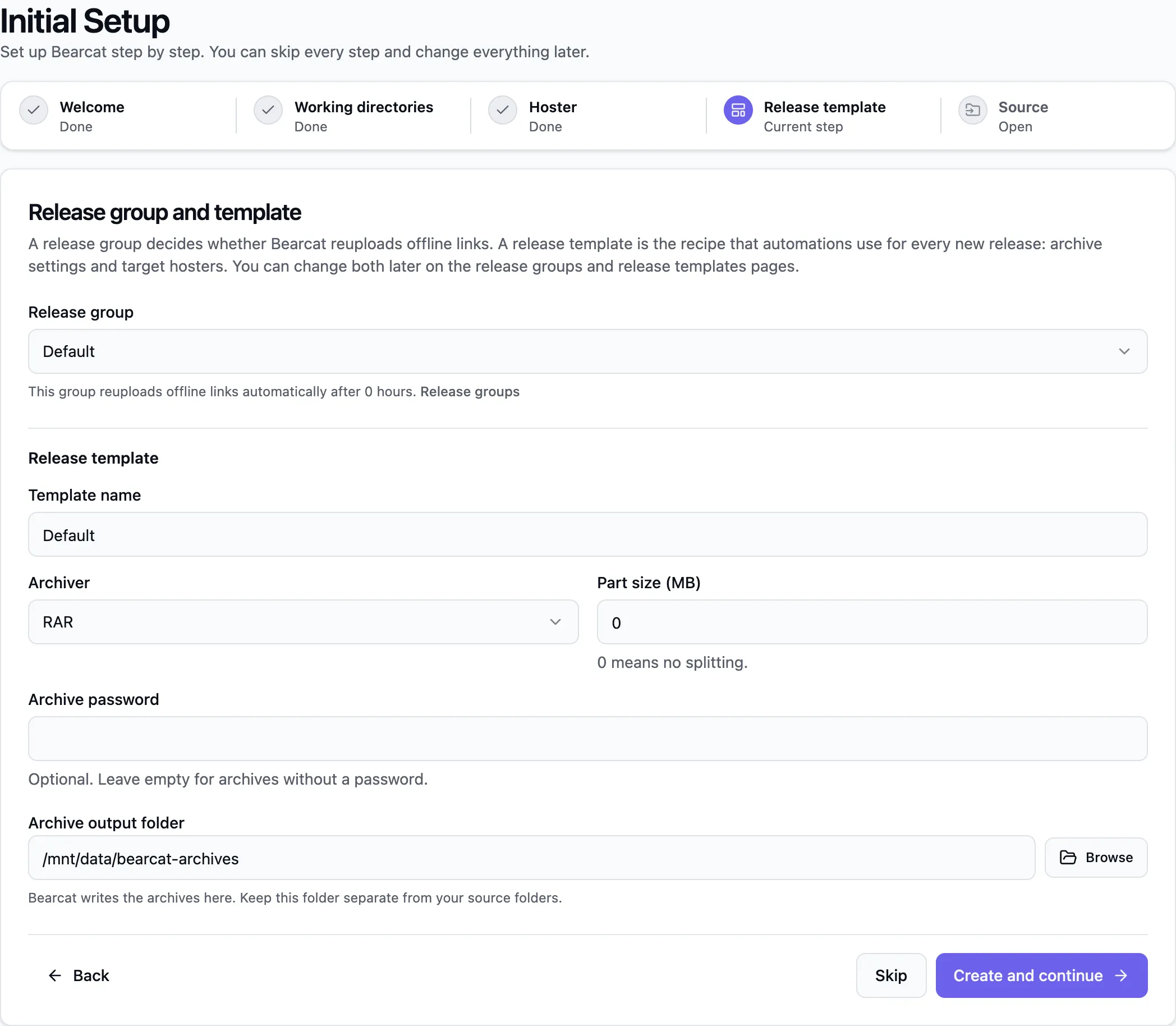Screen dimensions: 1176x1026
Task: Click the Working directories checkmark icon
Action: click(x=268, y=110)
